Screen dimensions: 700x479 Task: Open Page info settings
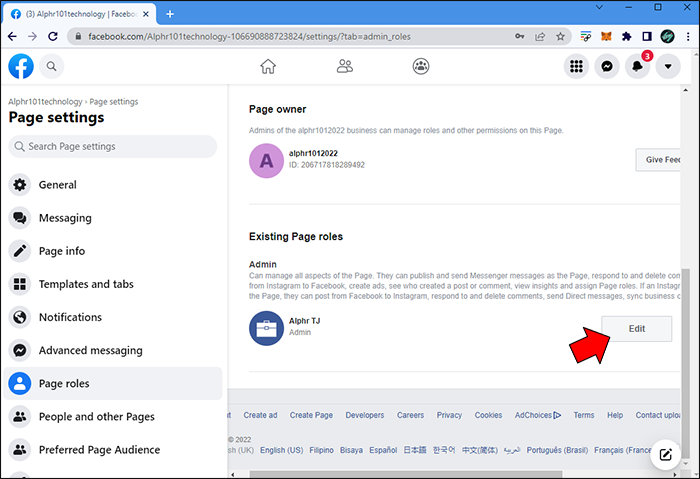112,251
